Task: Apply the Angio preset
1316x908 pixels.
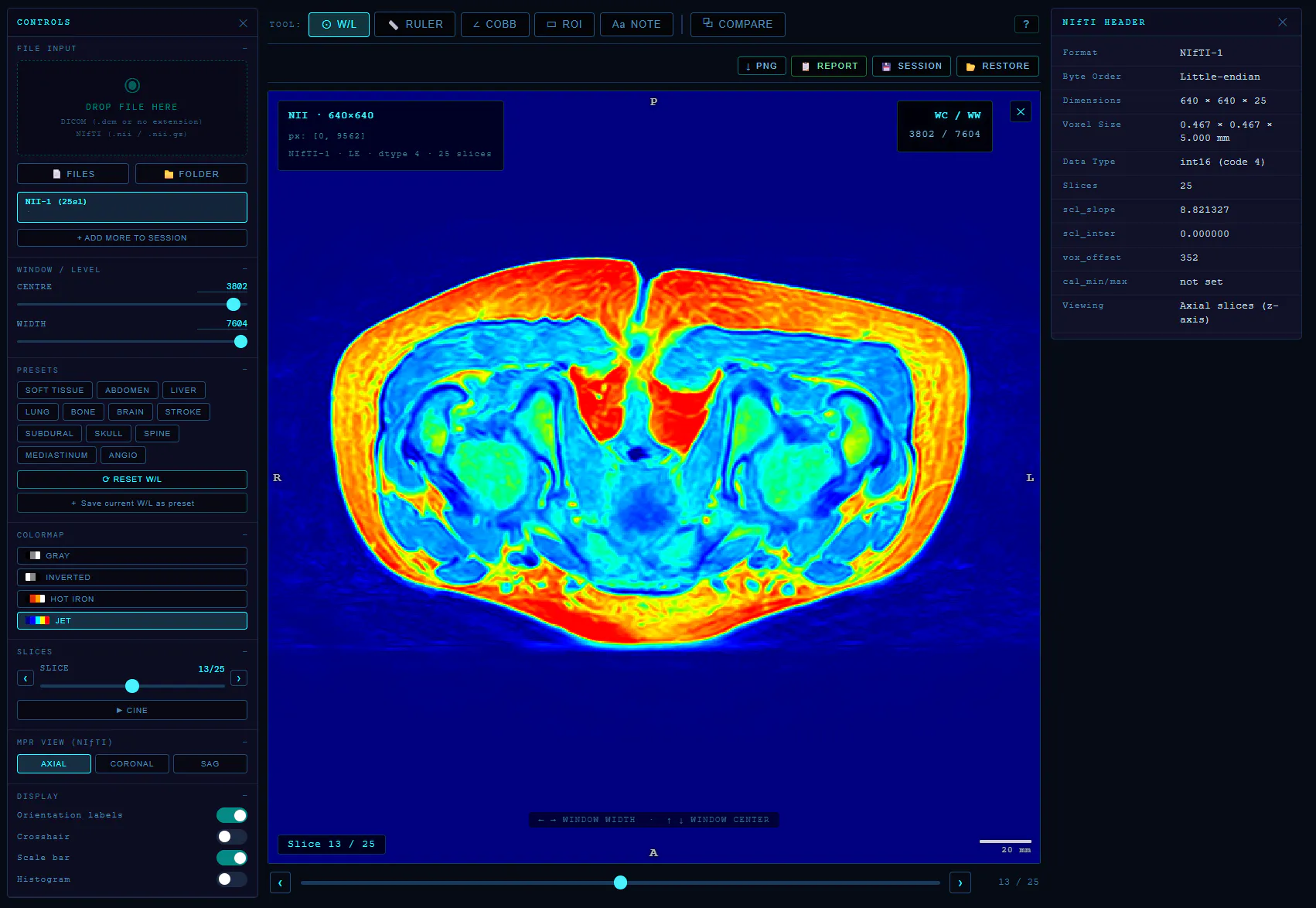Action: click(x=123, y=456)
